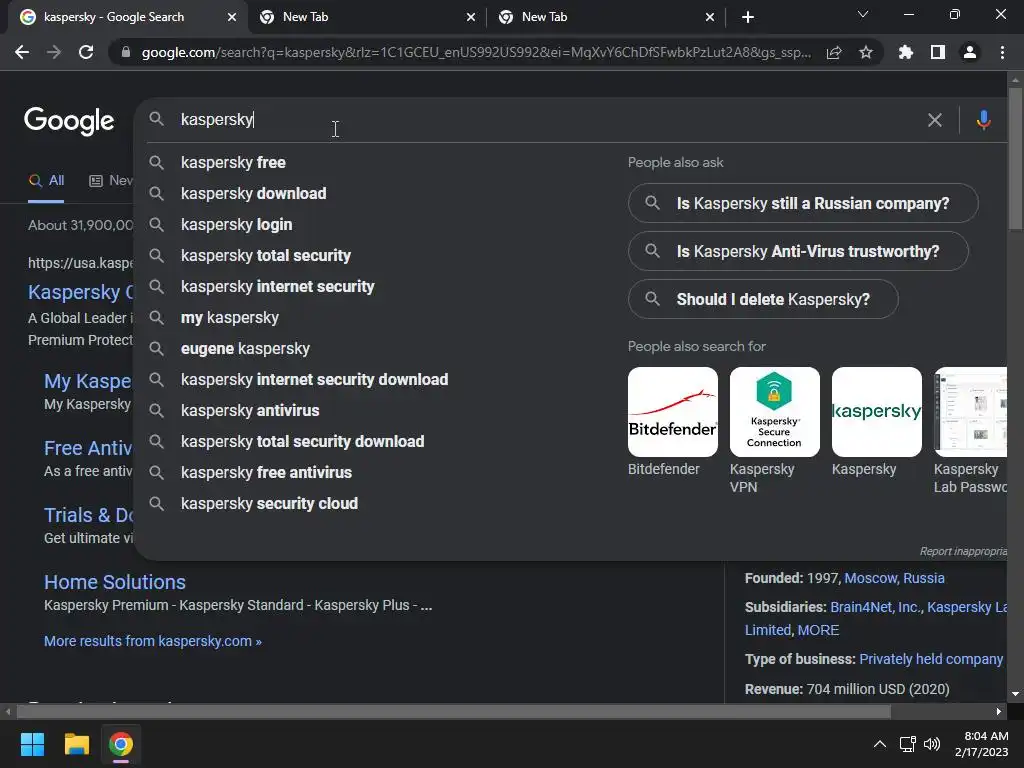Image resolution: width=1024 pixels, height=768 pixels.
Task: Click the share page icon in address bar
Action: tap(834, 53)
